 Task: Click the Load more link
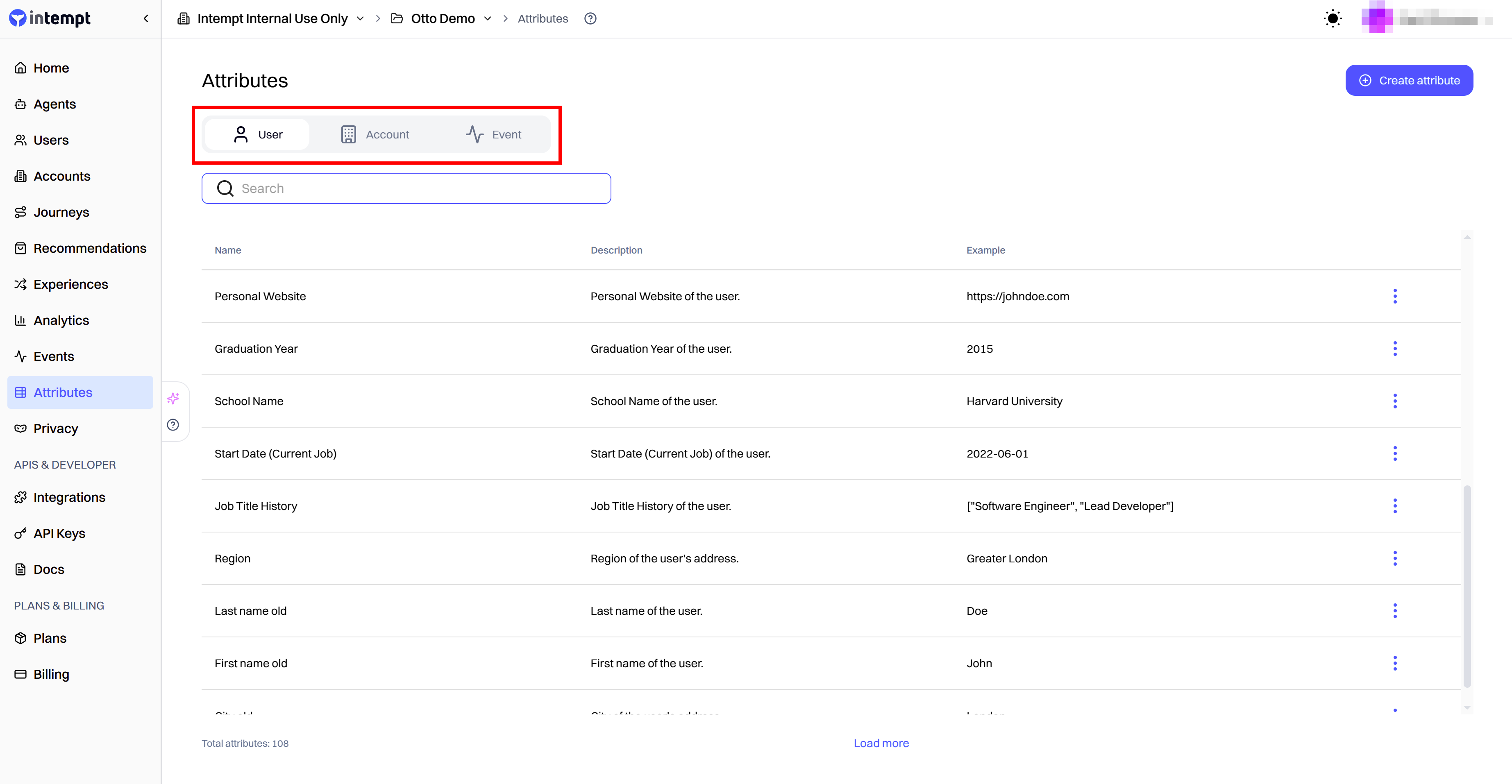coord(881,743)
